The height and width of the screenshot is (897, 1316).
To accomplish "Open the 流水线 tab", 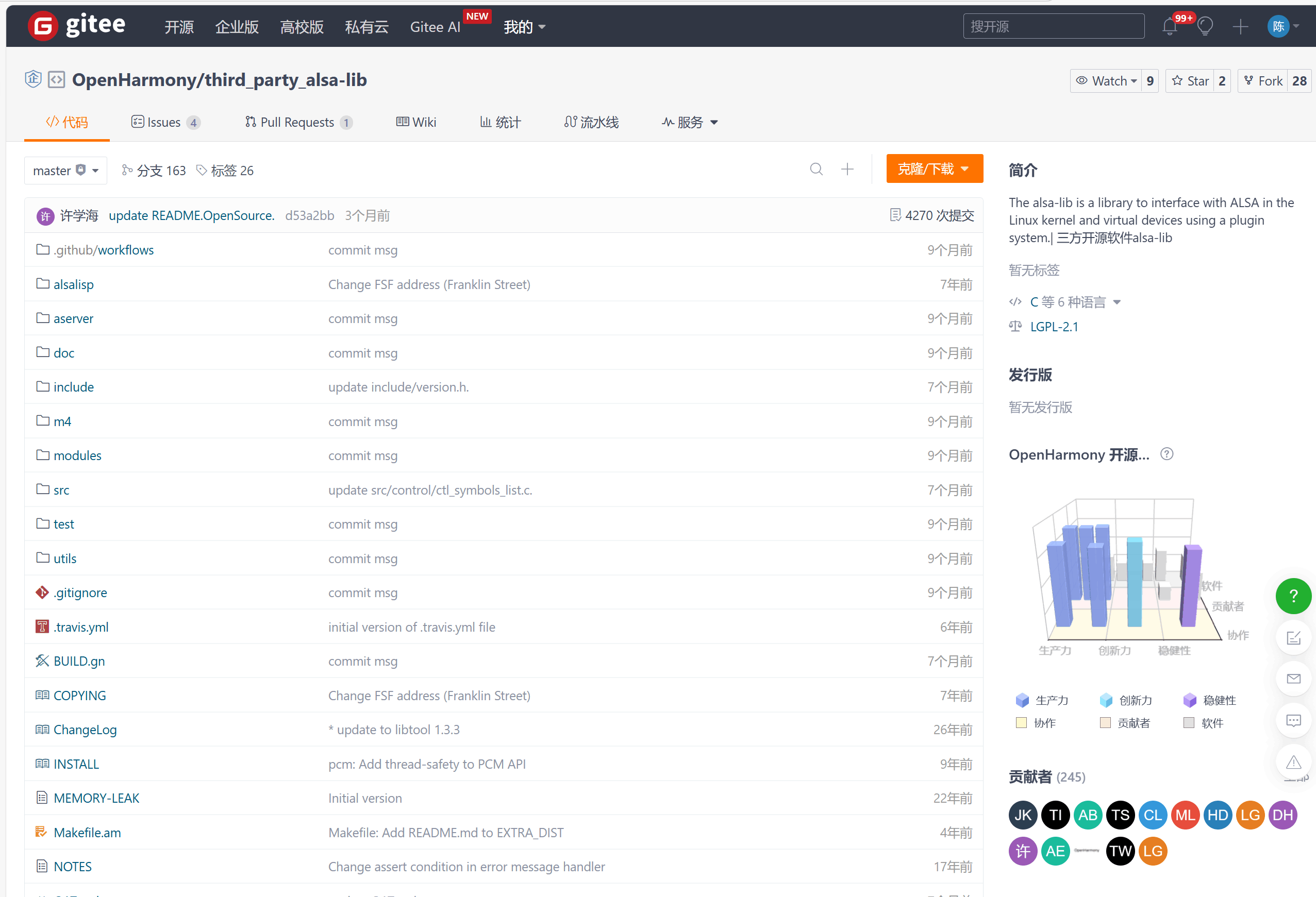I will coord(592,122).
